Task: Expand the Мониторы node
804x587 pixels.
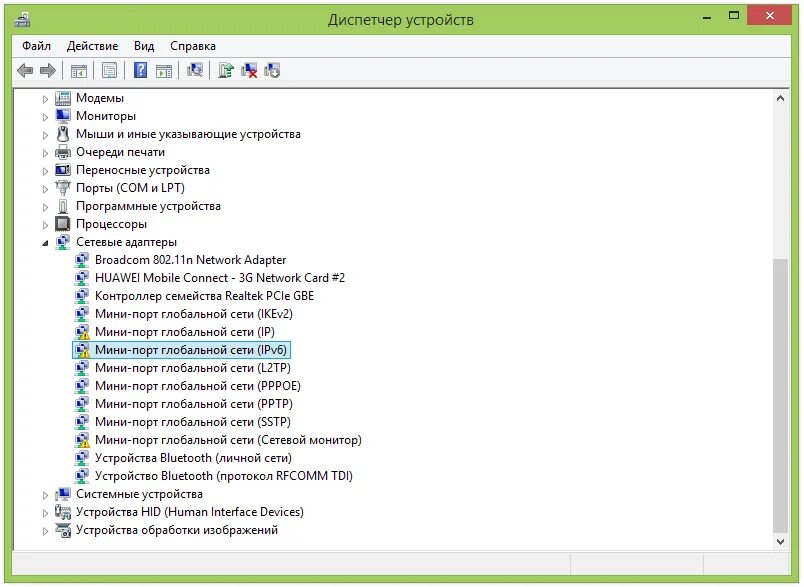Action: [45, 117]
